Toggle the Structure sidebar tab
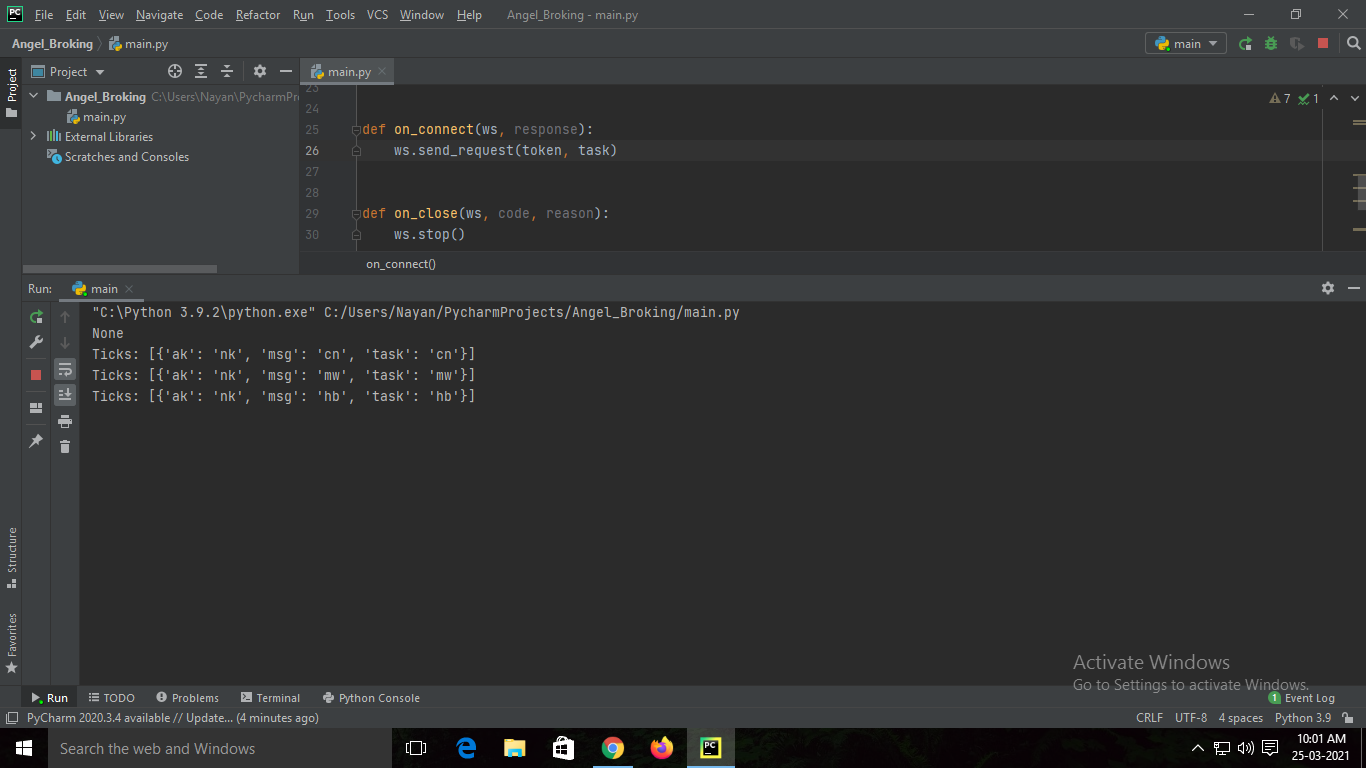Viewport: 1366px width, 768px height. point(11,557)
